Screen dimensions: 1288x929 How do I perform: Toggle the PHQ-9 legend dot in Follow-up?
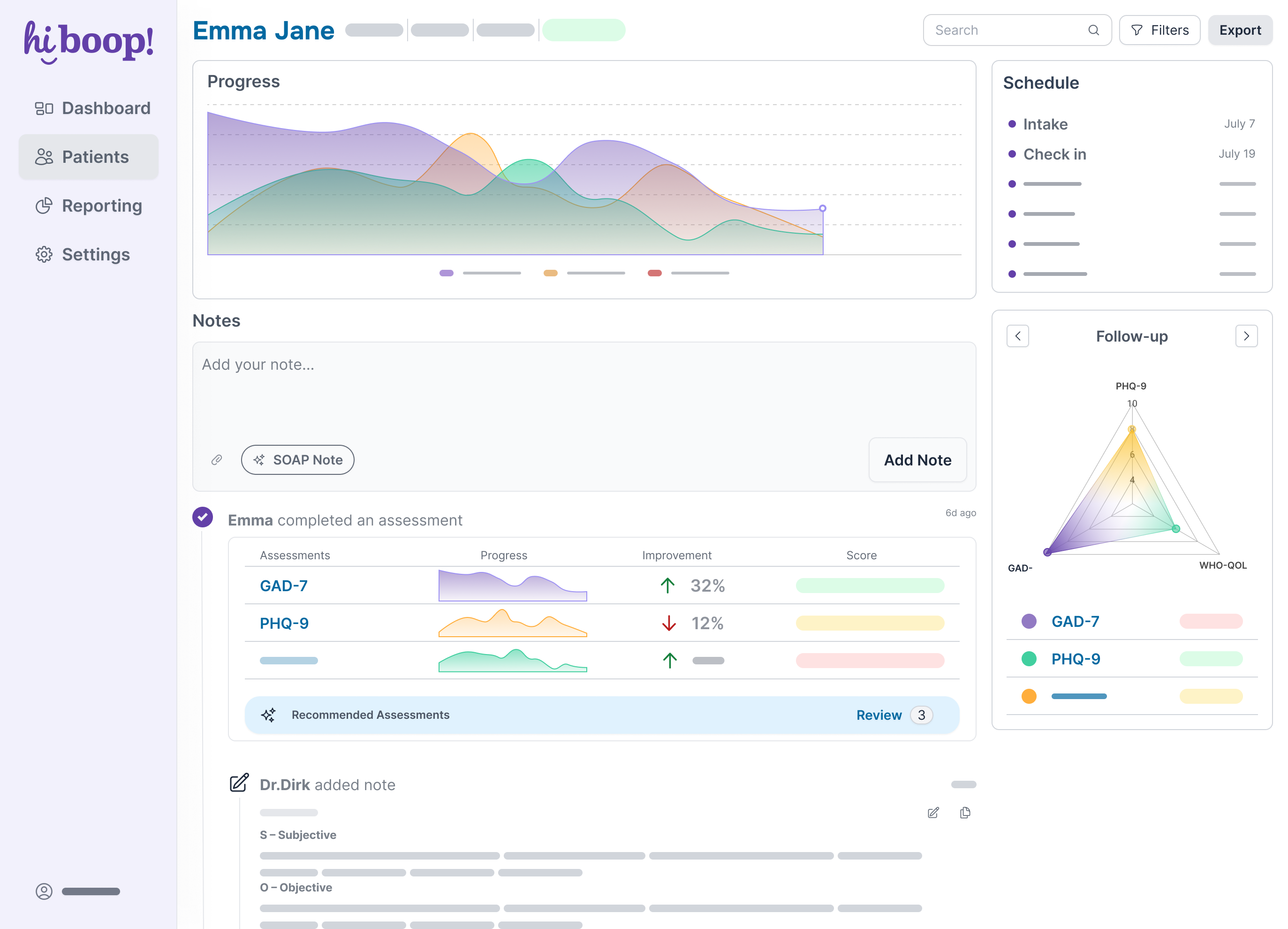pyautogui.click(x=1029, y=659)
